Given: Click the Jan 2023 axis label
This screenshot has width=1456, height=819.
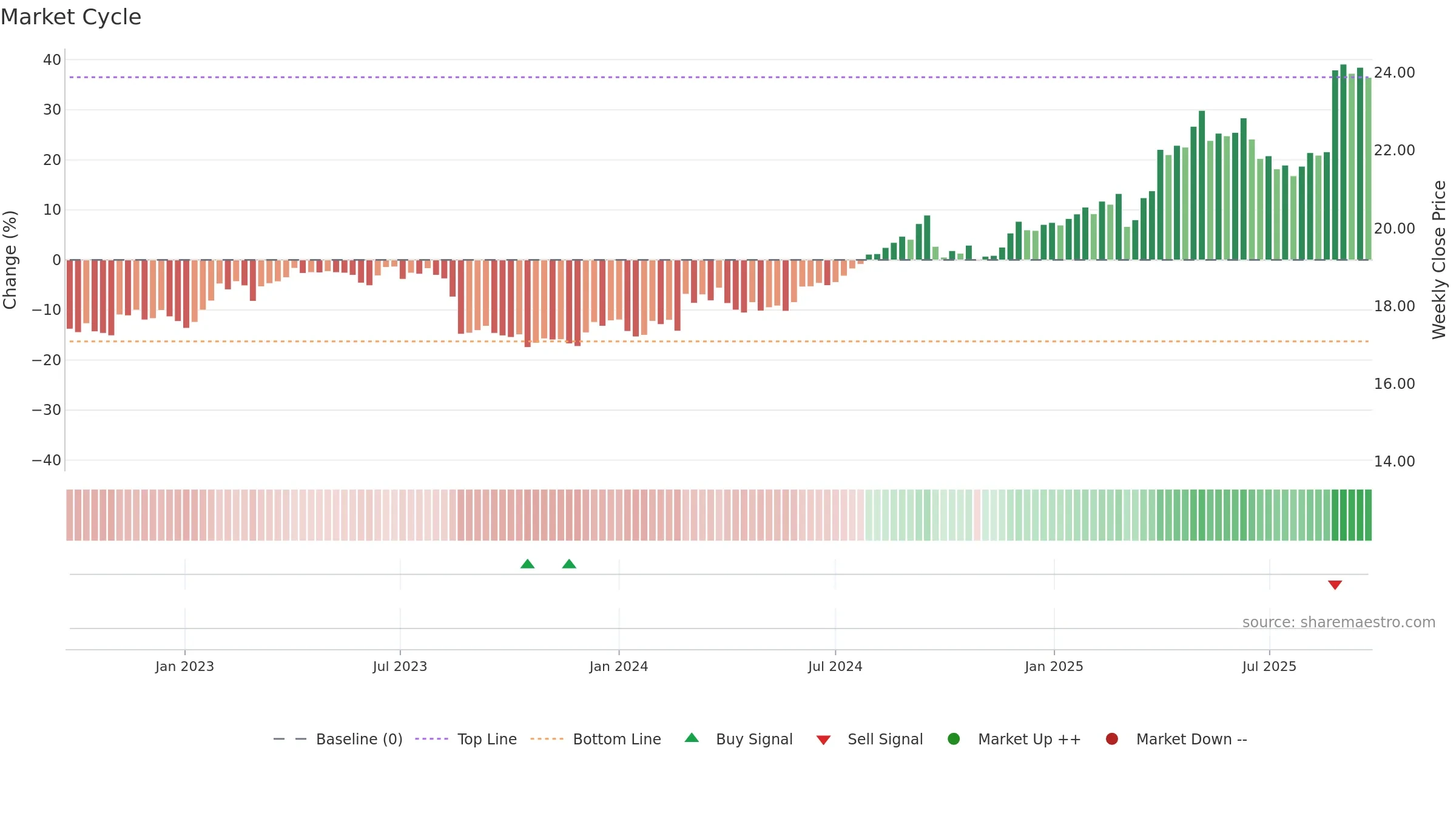Looking at the screenshot, I should pos(184,666).
